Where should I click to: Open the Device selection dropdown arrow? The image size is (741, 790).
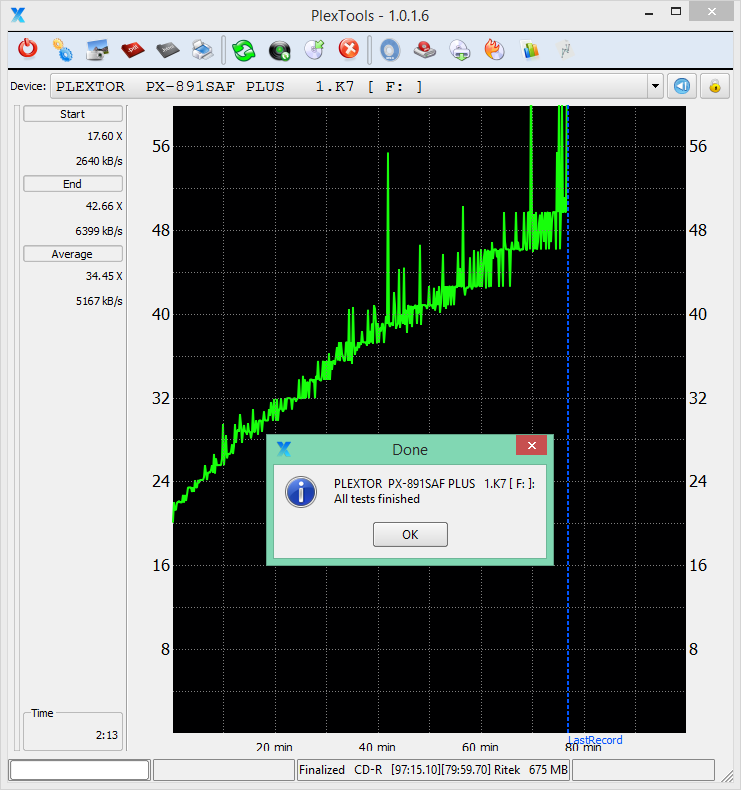pos(655,86)
